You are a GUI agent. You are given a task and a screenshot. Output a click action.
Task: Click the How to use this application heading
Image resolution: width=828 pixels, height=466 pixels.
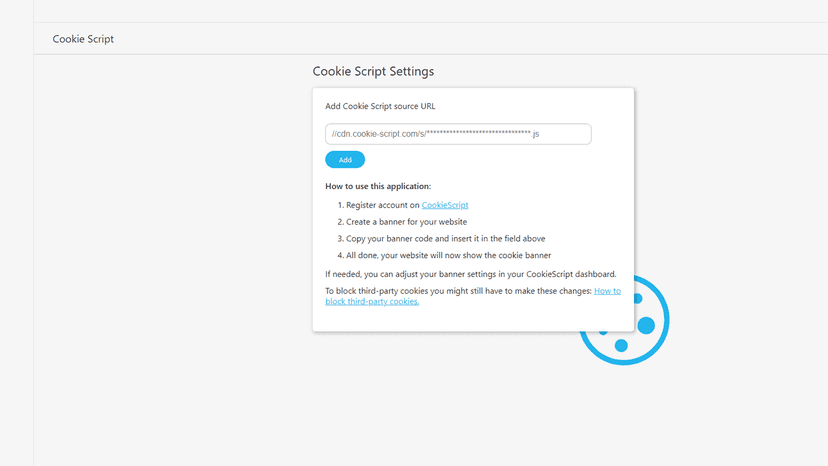[x=378, y=186]
